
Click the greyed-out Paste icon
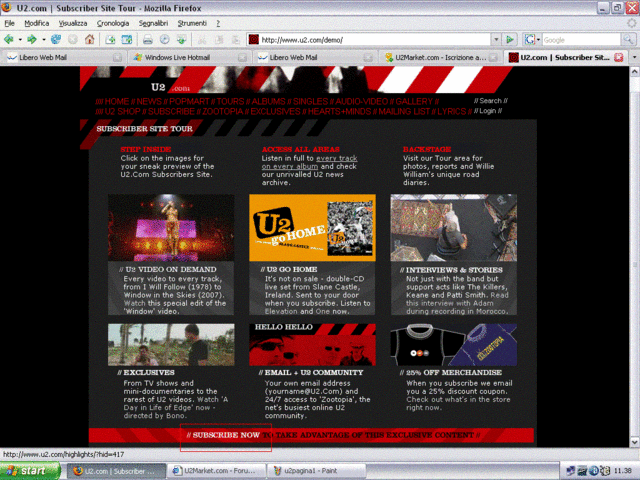(x=236, y=40)
